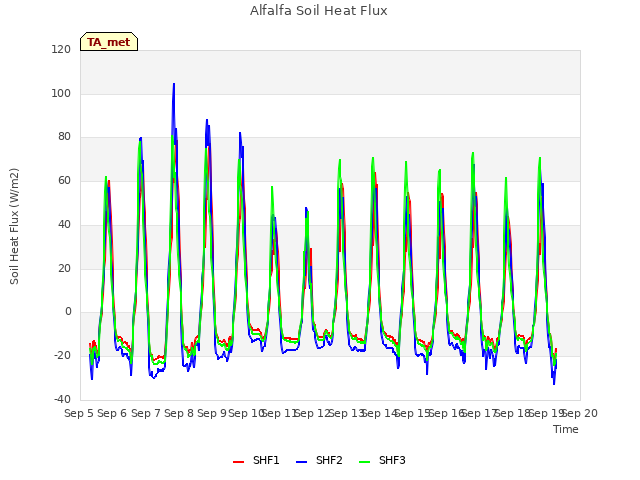Click the Soil Heat Flux (W/m2) axis title
Screen dimensions: 640x480
[x=14, y=226]
